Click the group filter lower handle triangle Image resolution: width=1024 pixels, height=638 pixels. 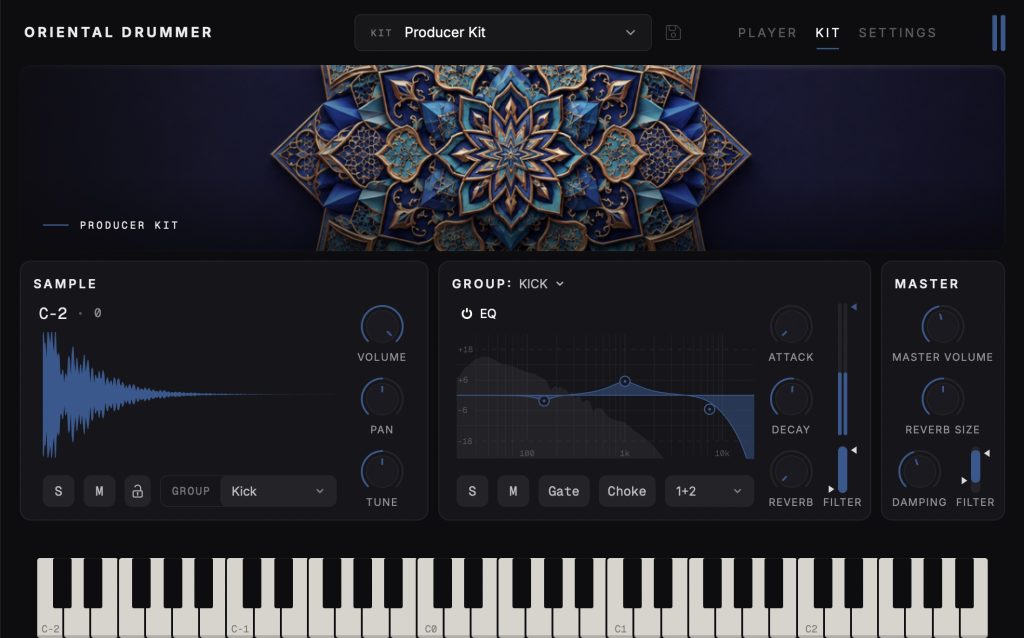831,488
